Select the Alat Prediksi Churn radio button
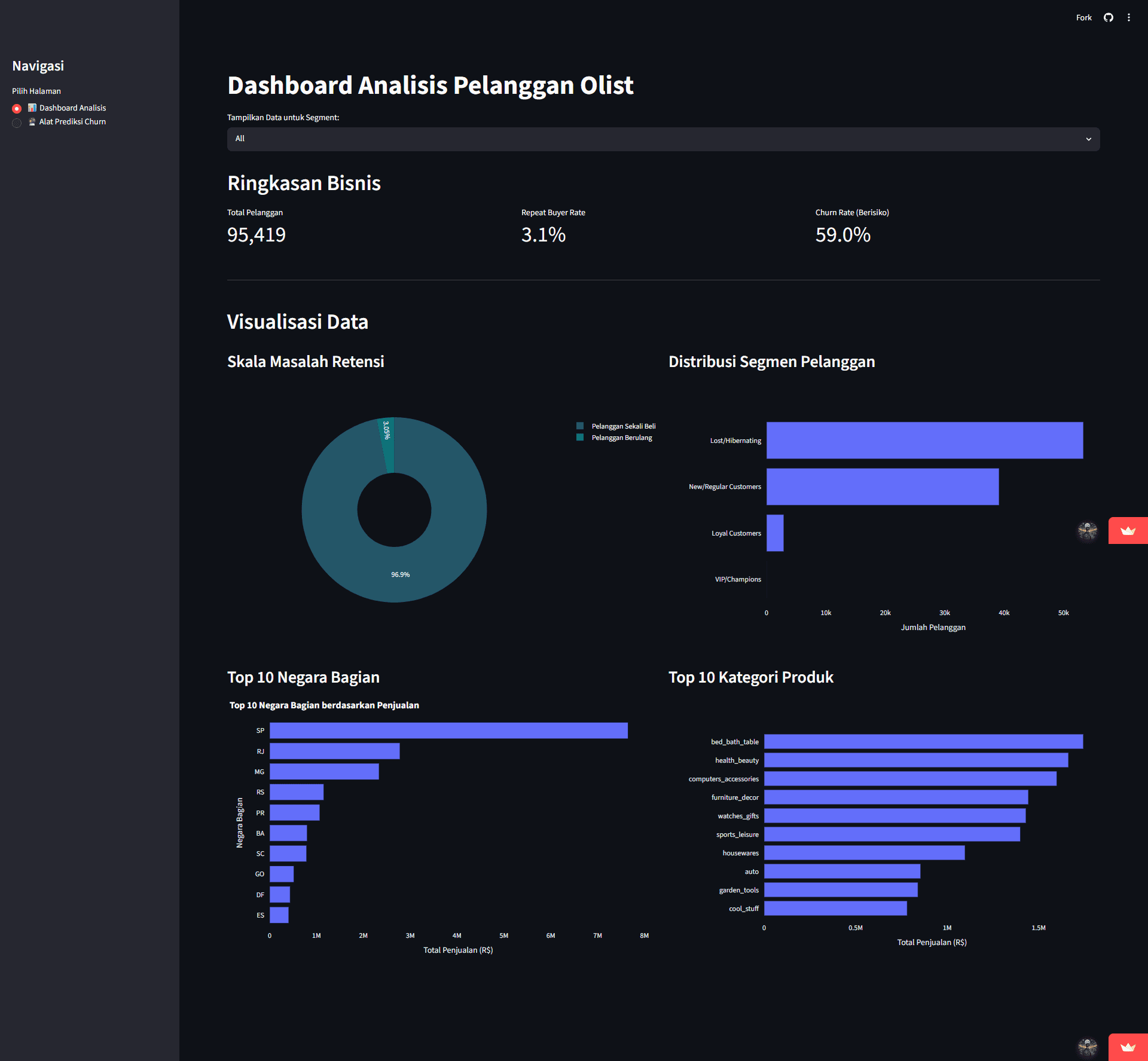Viewport: 1148px width, 1061px height. tap(17, 123)
